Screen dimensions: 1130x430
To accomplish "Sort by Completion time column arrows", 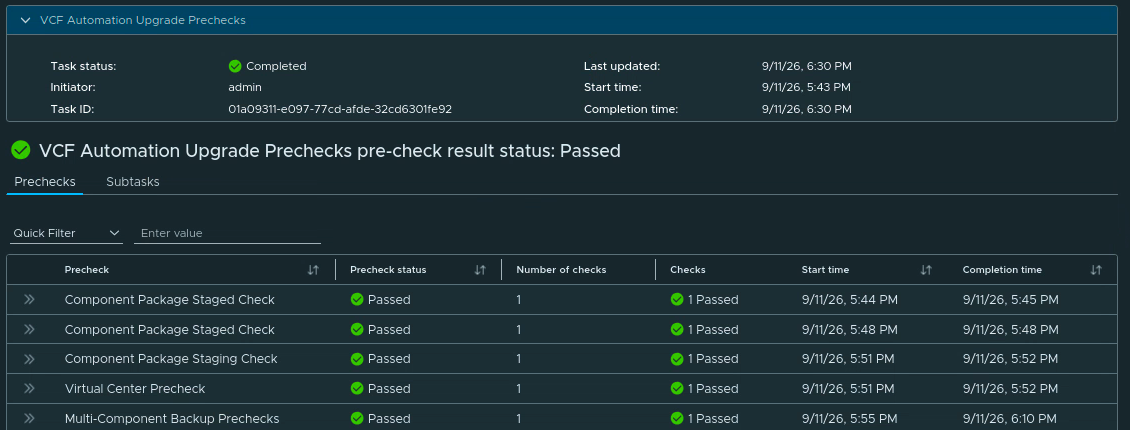I will (x=1095, y=270).
